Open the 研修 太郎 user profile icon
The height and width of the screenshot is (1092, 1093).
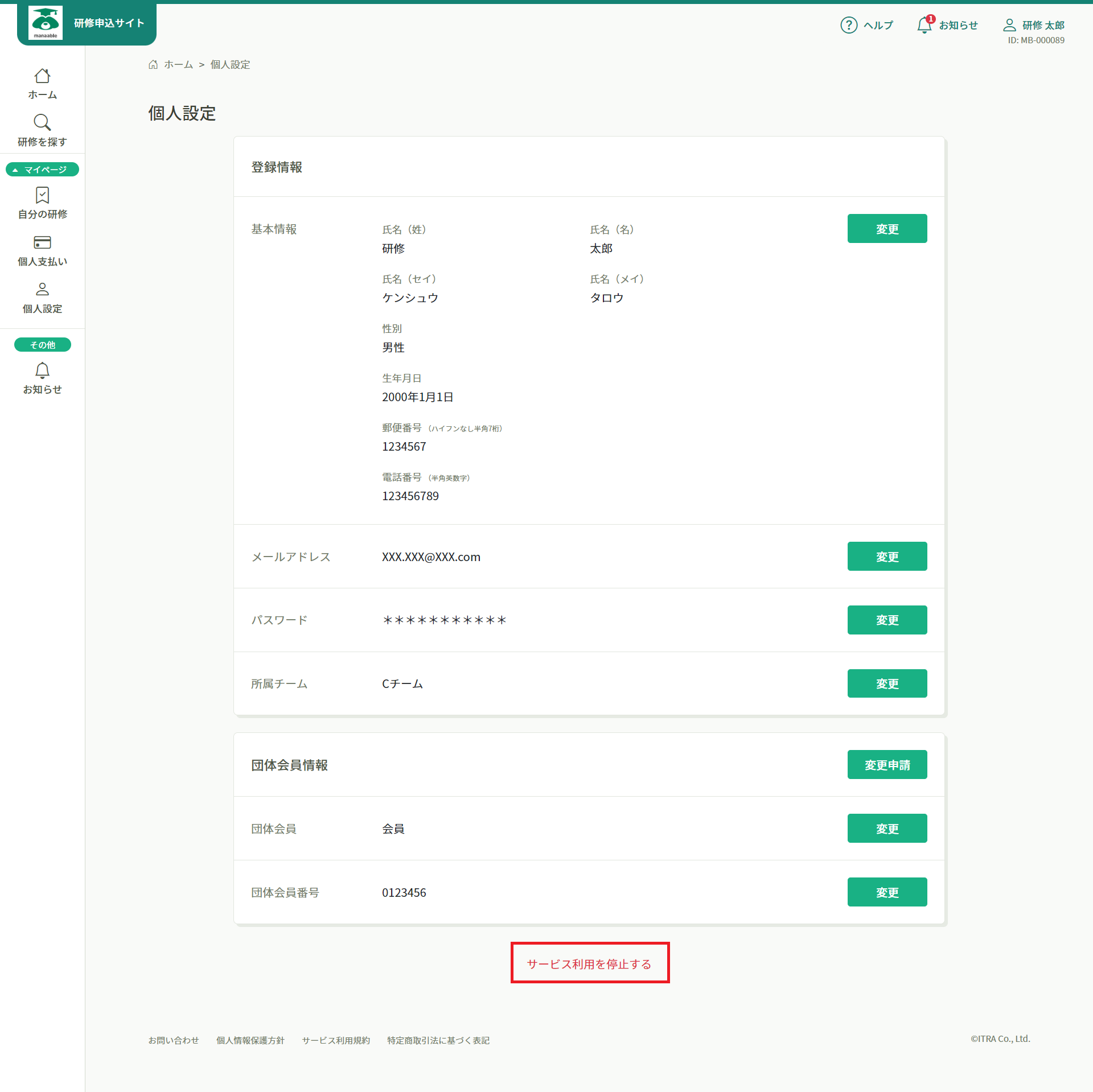(1009, 25)
